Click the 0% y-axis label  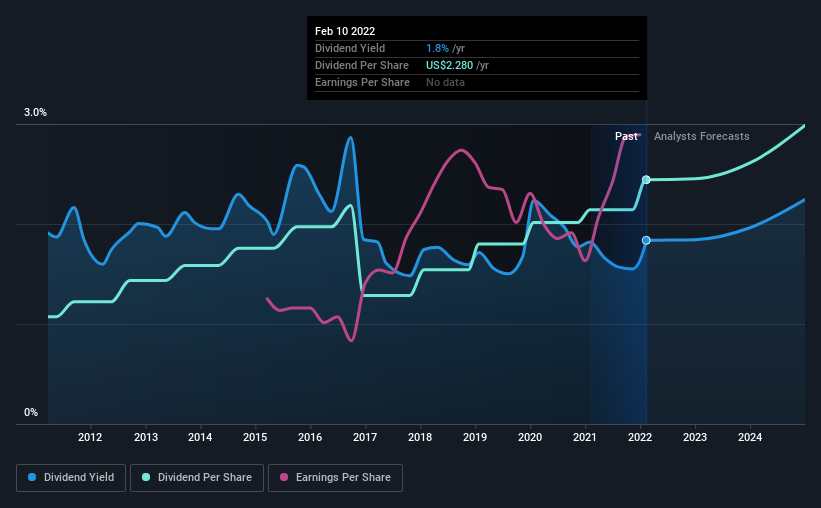[x=31, y=413]
